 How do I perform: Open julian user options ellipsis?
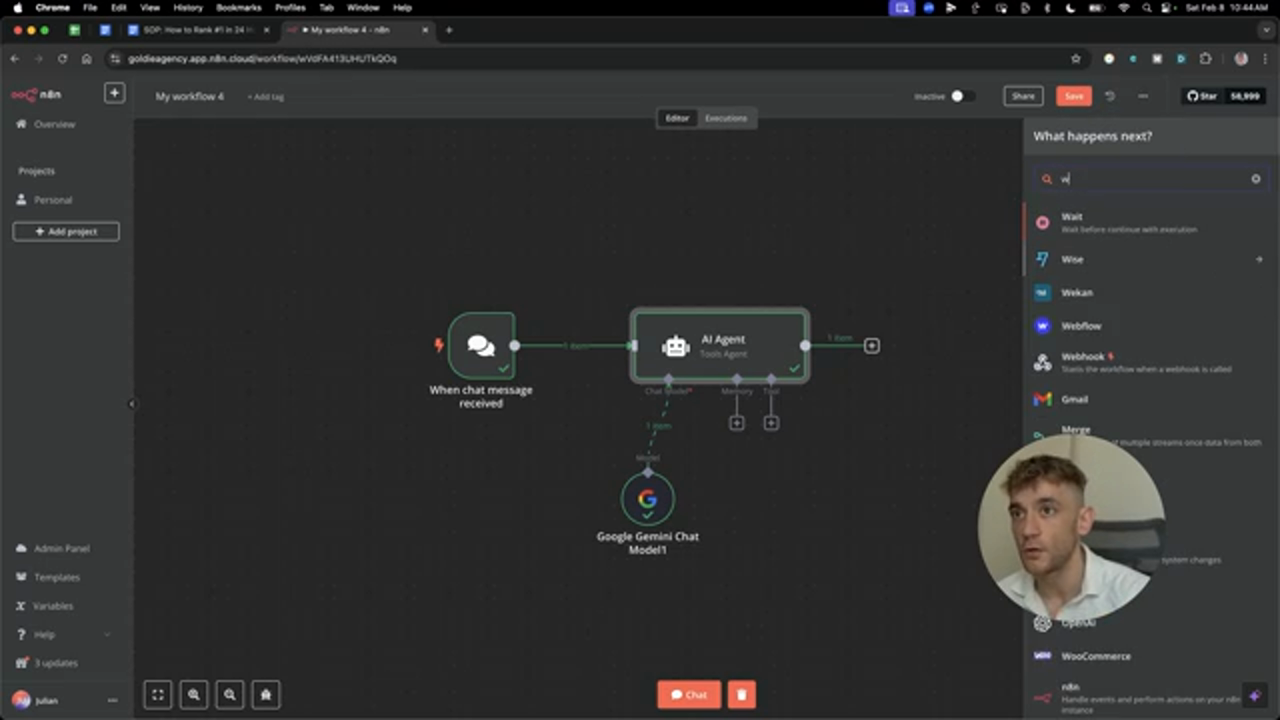(x=112, y=701)
